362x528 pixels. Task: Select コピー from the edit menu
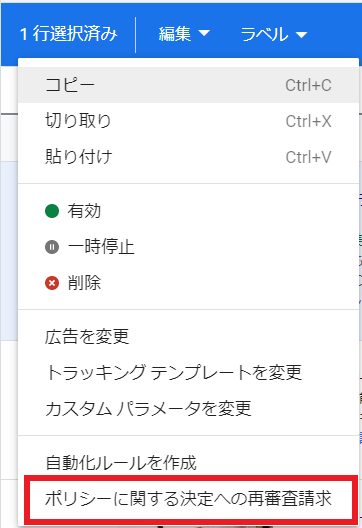pos(189,85)
